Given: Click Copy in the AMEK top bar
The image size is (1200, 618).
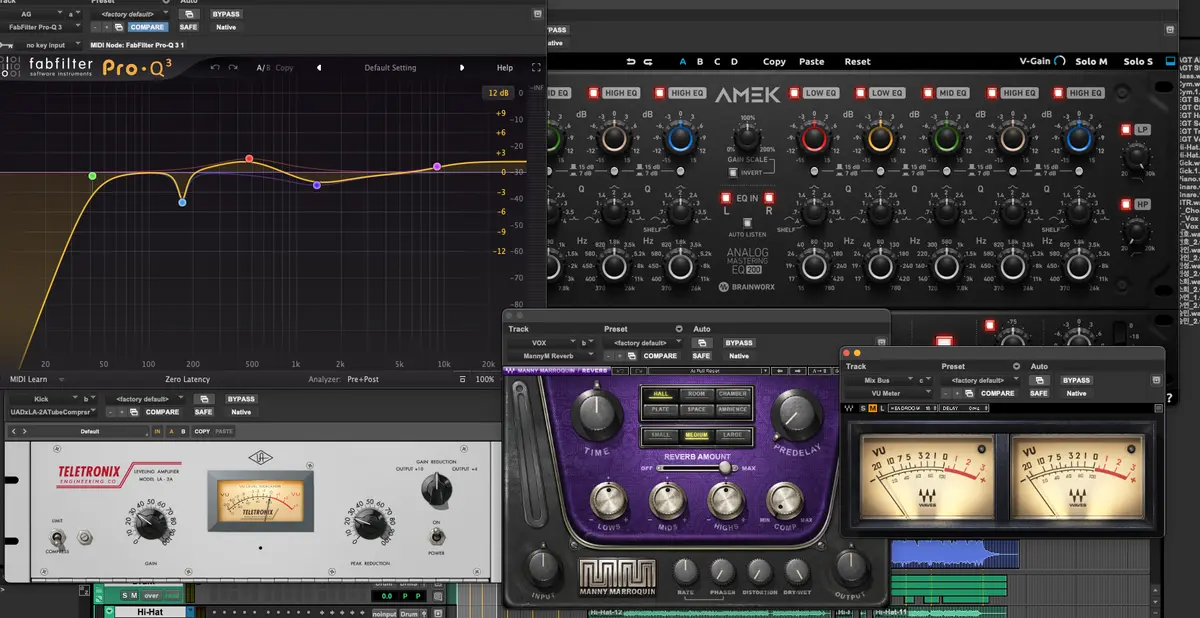Looking at the screenshot, I should (x=775, y=61).
